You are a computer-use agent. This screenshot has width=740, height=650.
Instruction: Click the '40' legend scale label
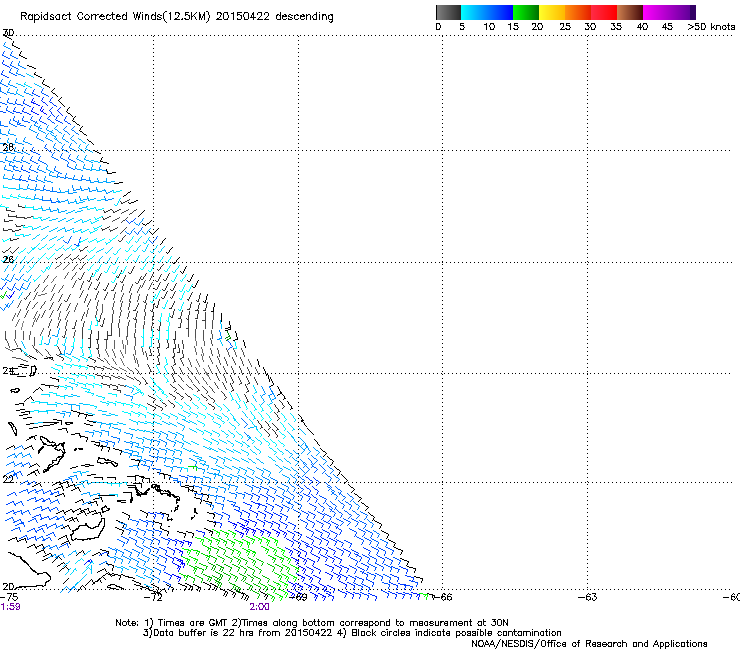(x=642, y=27)
